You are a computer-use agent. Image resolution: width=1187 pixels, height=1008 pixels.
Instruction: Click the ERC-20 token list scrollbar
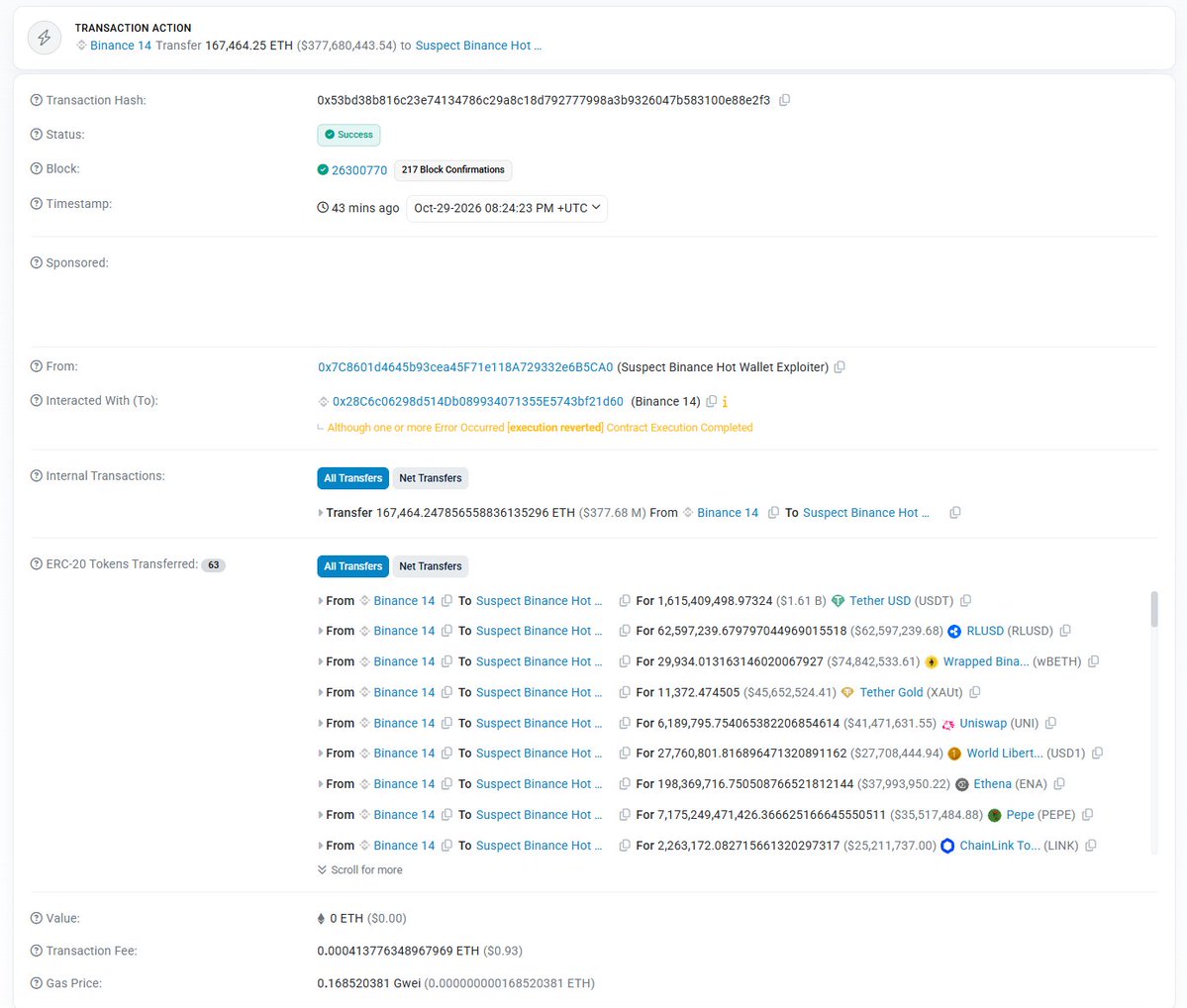(1154, 609)
